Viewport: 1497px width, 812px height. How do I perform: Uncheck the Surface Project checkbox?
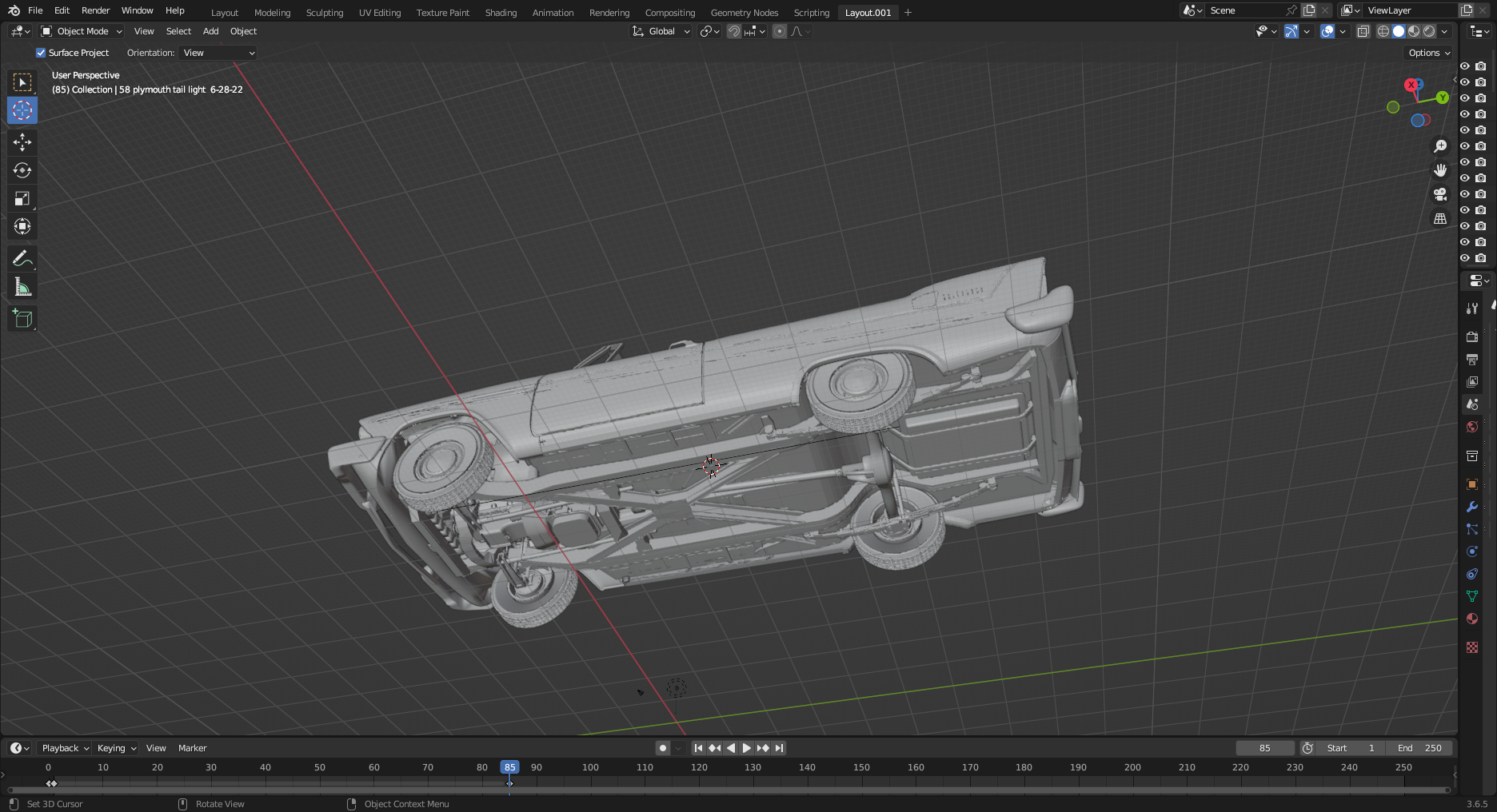coord(41,53)
